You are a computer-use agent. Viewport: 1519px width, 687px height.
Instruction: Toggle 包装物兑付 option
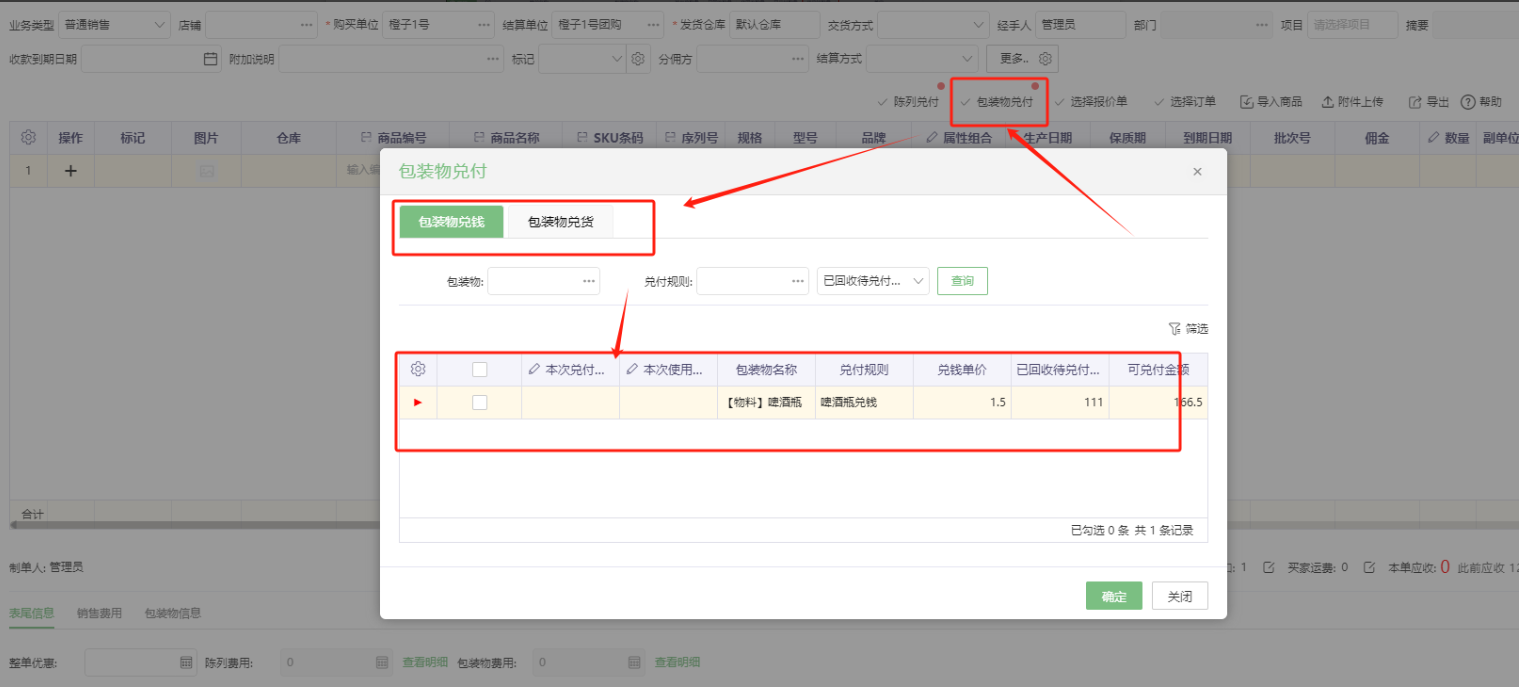point(996,102)
